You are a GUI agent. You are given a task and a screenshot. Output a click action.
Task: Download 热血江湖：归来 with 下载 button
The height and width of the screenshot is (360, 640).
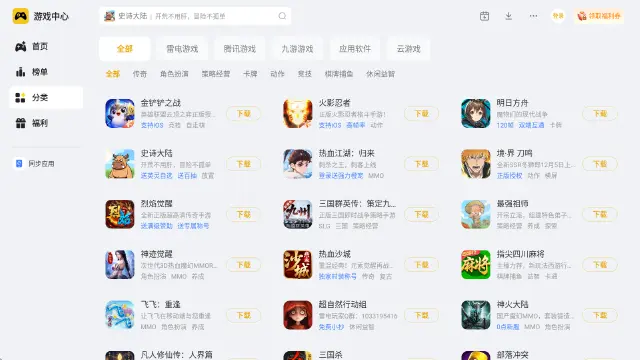pyautogui.click(x=422, y=164)
